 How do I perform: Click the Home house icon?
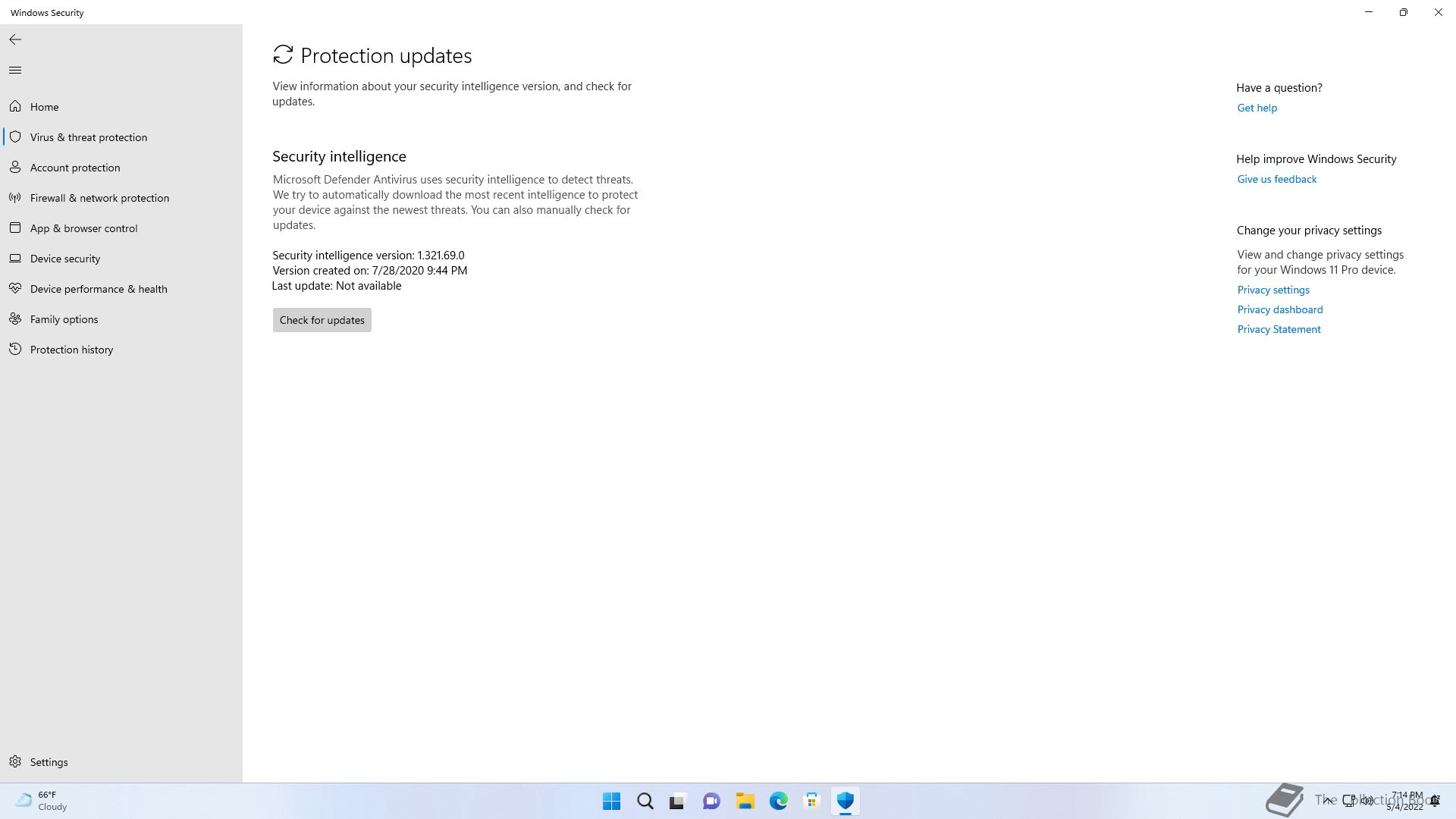15,106
